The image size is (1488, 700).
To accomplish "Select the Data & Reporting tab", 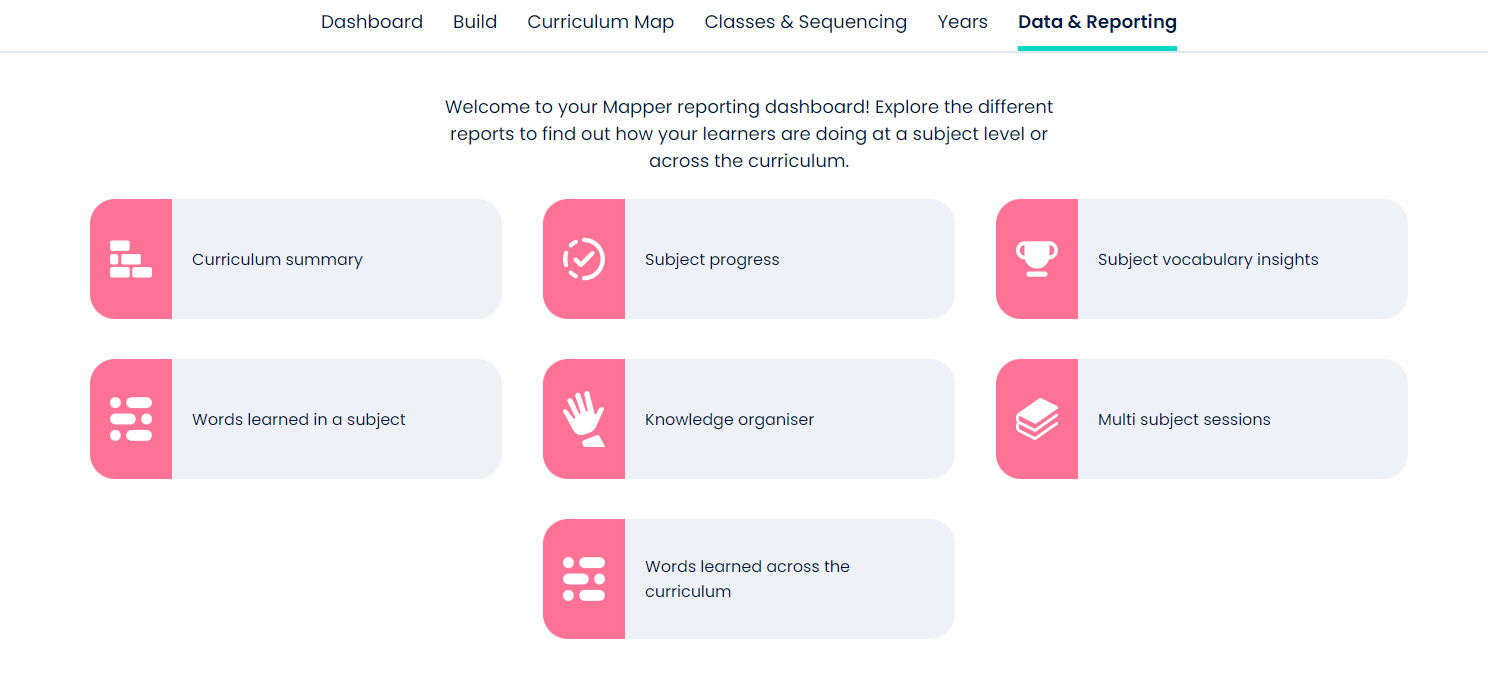I will coord(1097,22).
